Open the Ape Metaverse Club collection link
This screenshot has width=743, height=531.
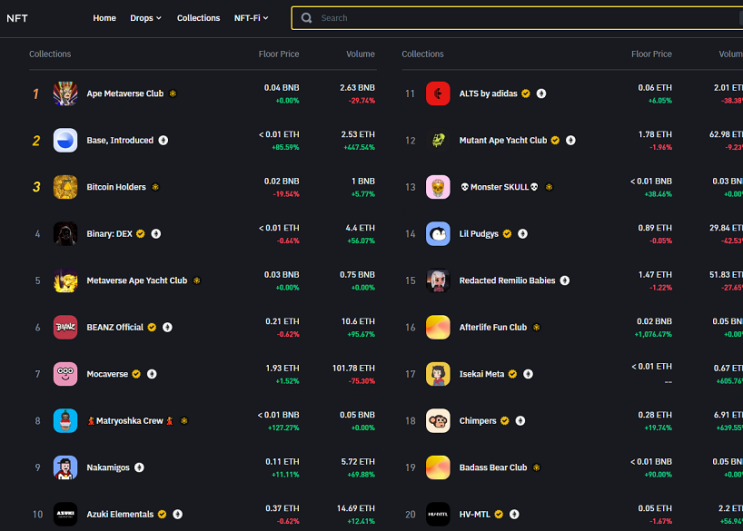pyautogui.click(x=125, y=93)
